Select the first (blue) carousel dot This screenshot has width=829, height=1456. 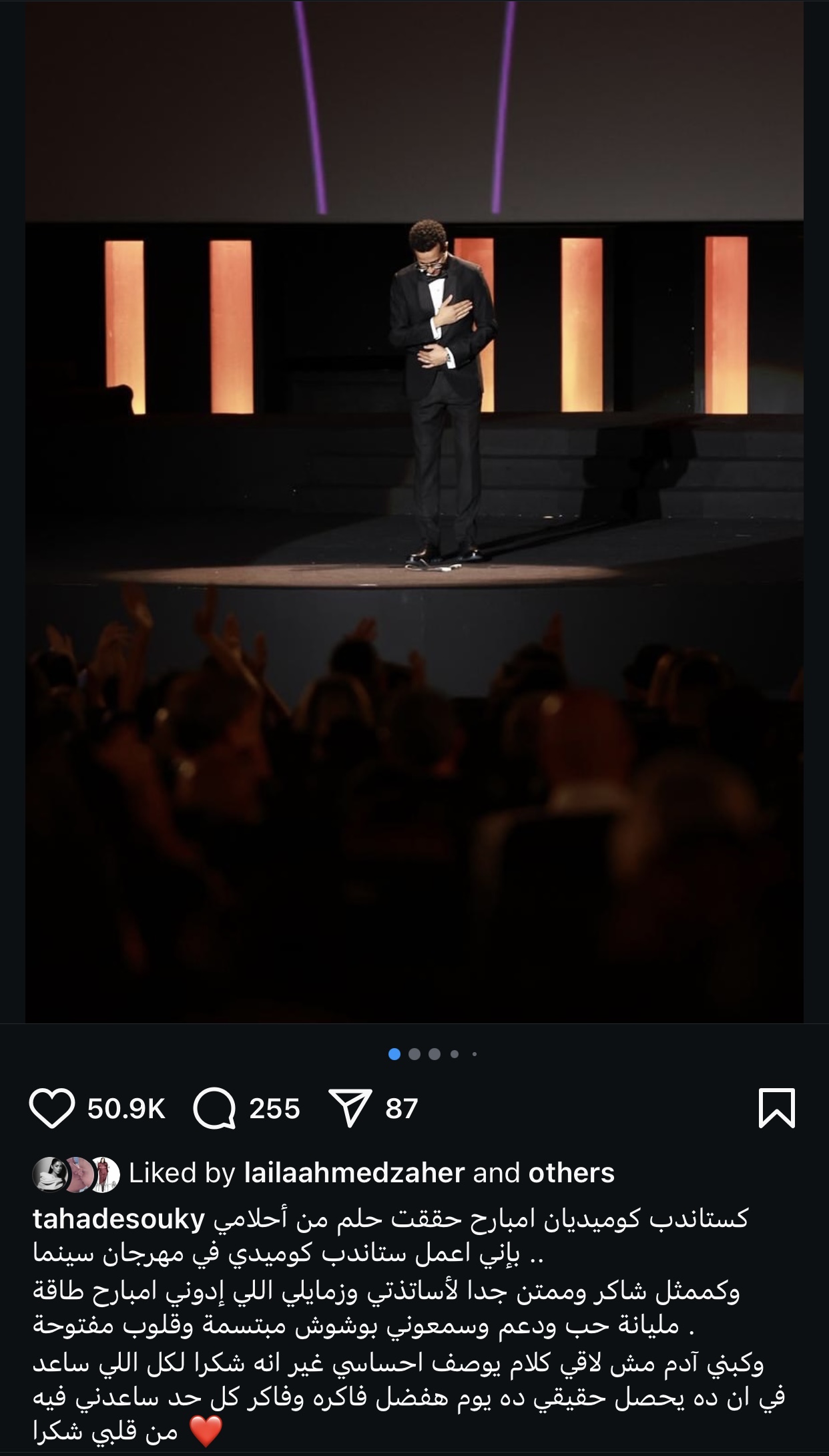pos(394,1054)
